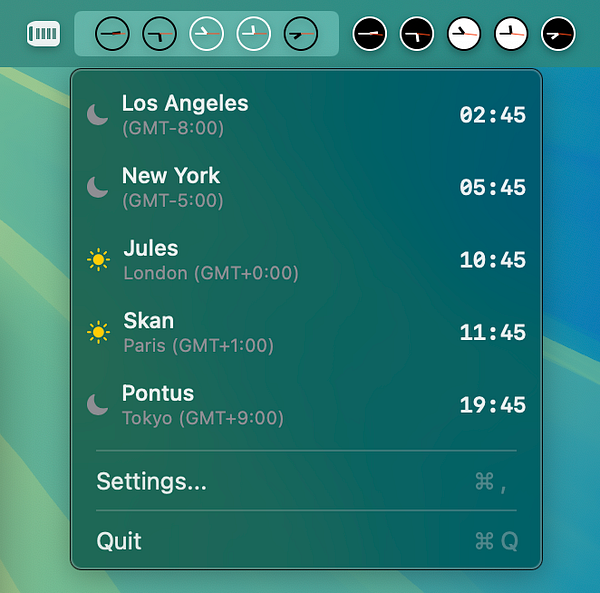
Task: Click the third white-outlined clock icon
Action: (207, 34)
